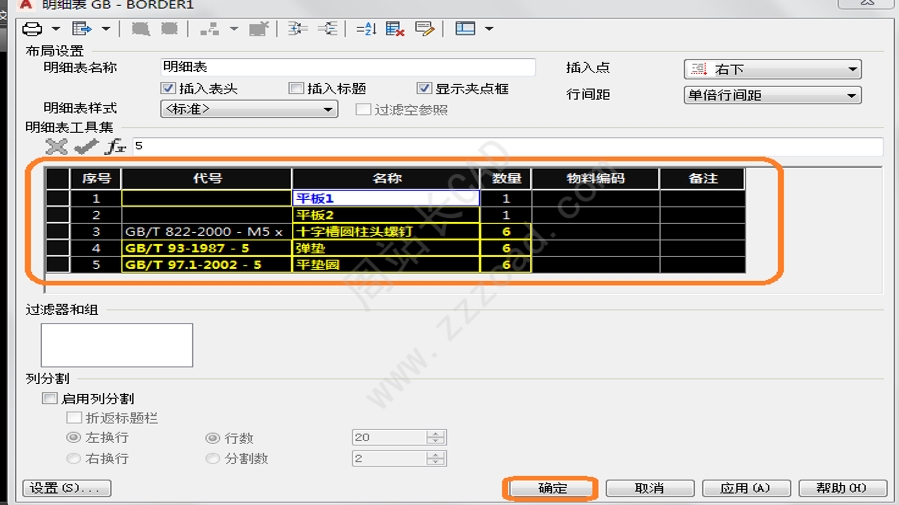Click the 名称 column header
The width and height of the screenshot is (899, 505).
[x=386, y=179]
